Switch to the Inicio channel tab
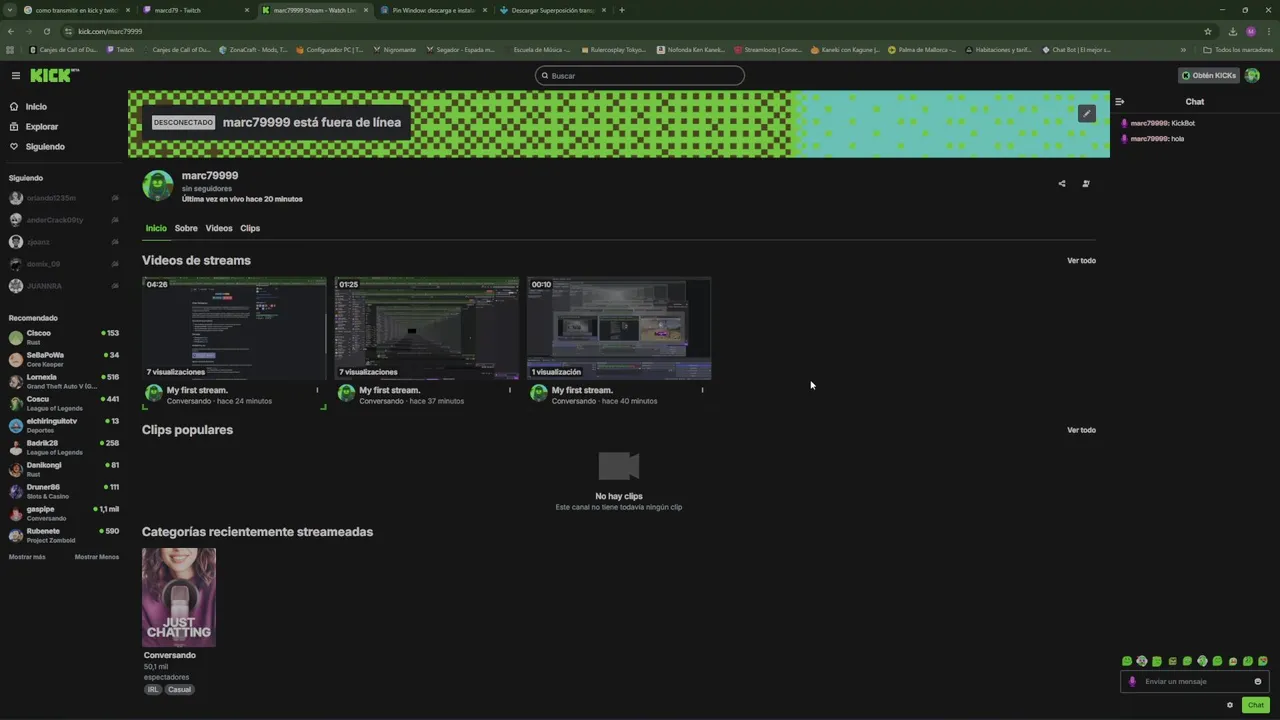This screenshot has width=1280, height=720. [x=156, y=228]
